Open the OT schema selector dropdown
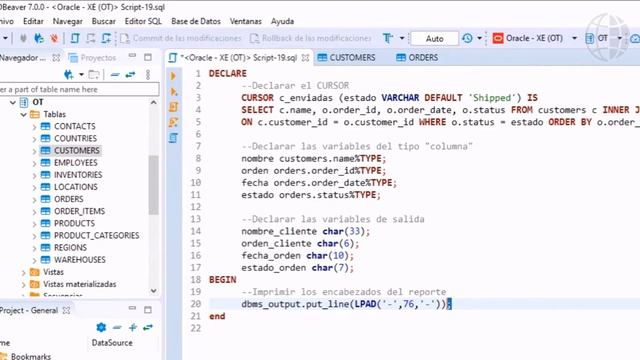The width and height of the screenshot is (640, 360). coord(620,38)
